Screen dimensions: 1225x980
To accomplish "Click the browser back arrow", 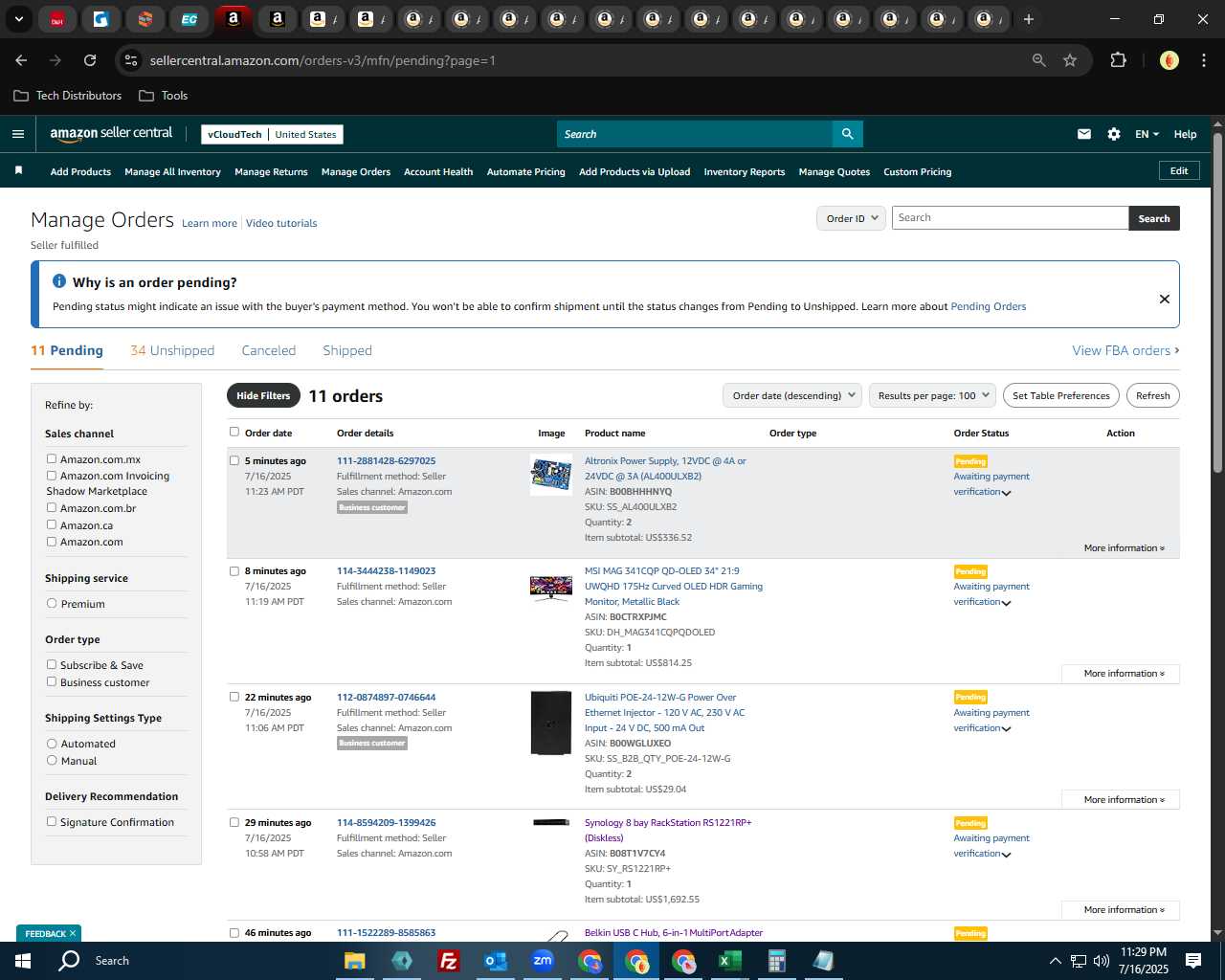I will 21,60.
